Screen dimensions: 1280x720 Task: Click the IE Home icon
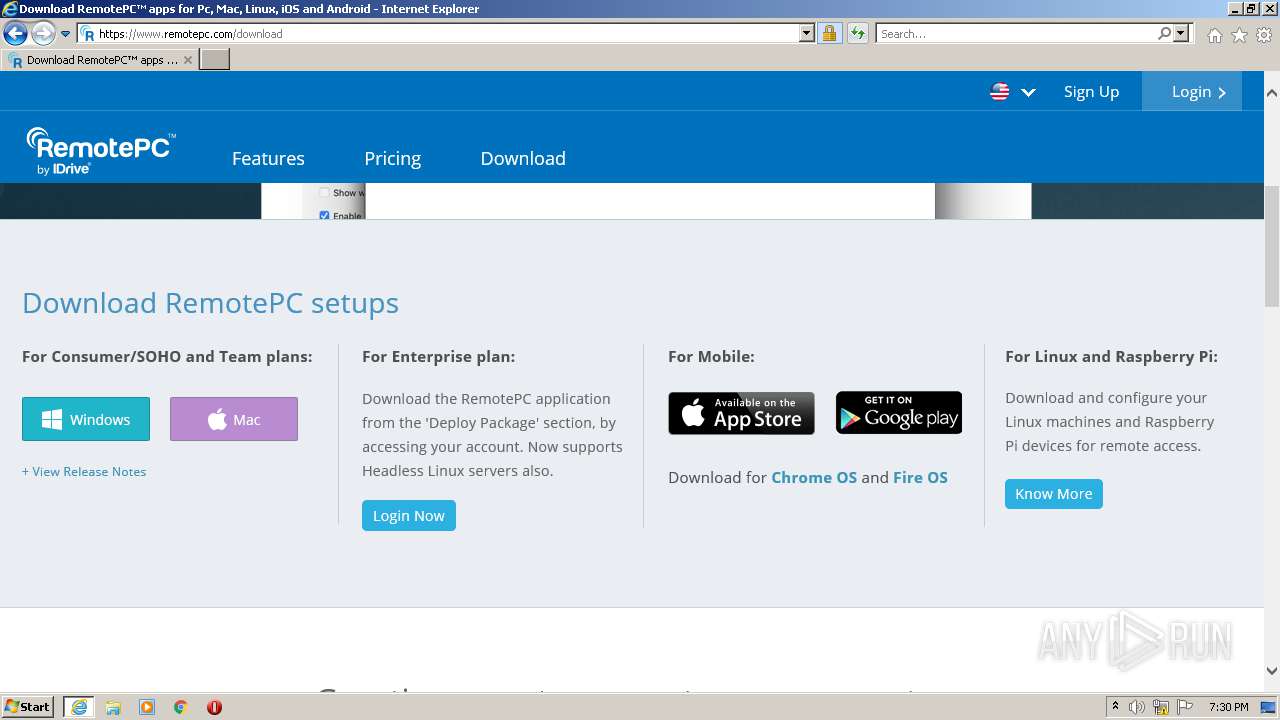[x=1214, y=35]
